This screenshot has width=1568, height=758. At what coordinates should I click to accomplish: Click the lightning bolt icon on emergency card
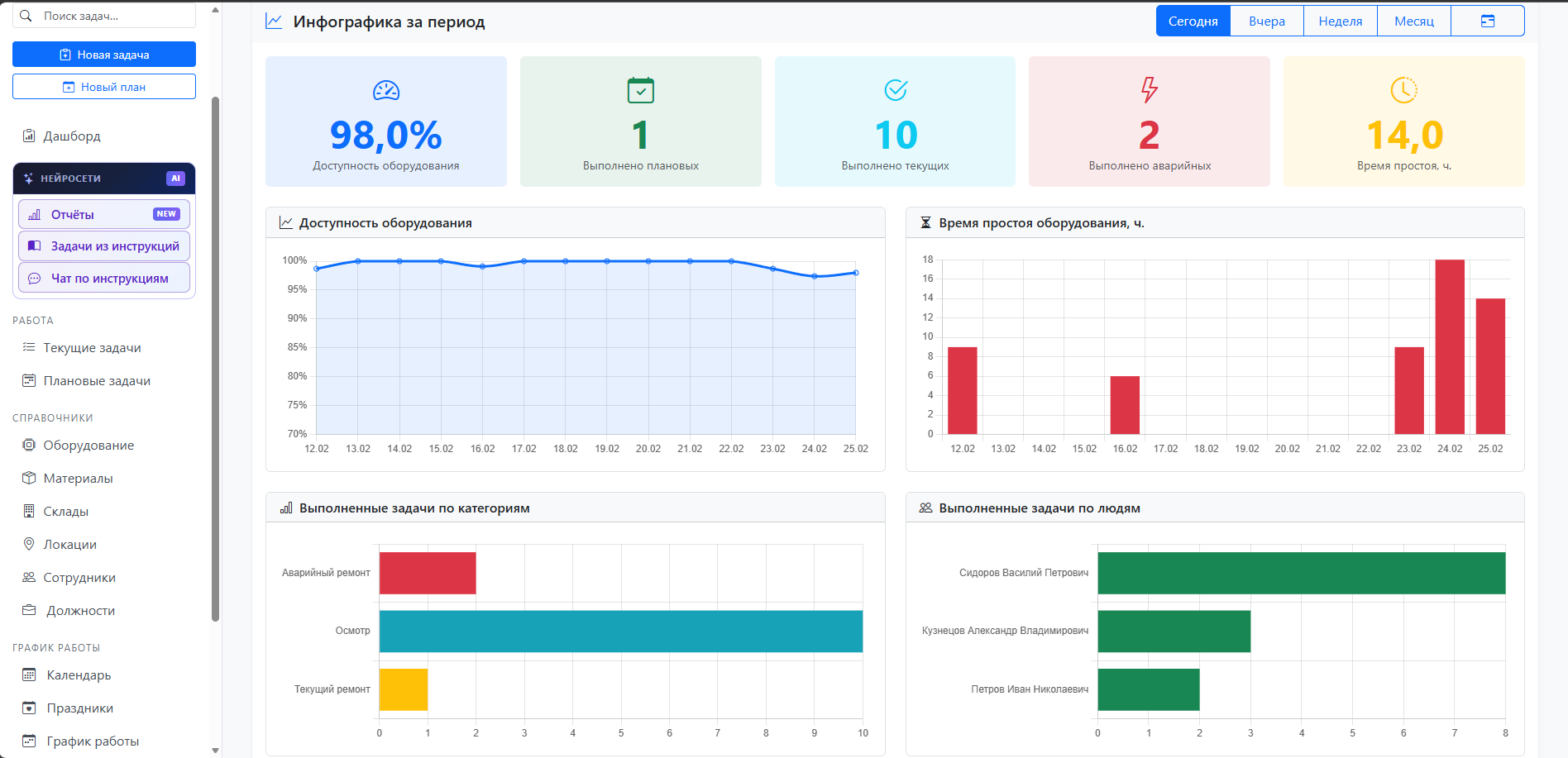coord(1150,89)
